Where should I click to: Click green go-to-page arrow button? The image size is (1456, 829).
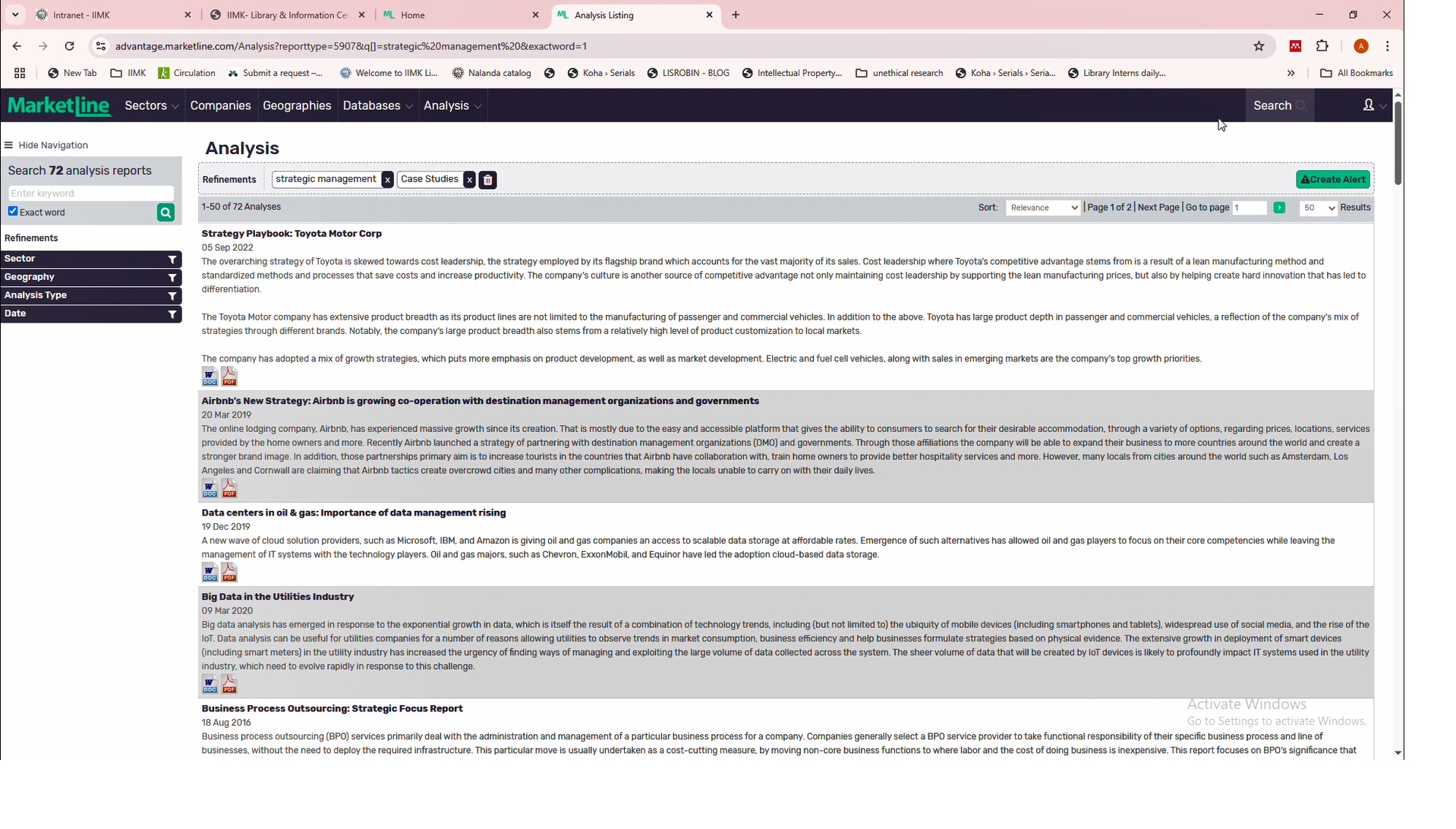1279,208
